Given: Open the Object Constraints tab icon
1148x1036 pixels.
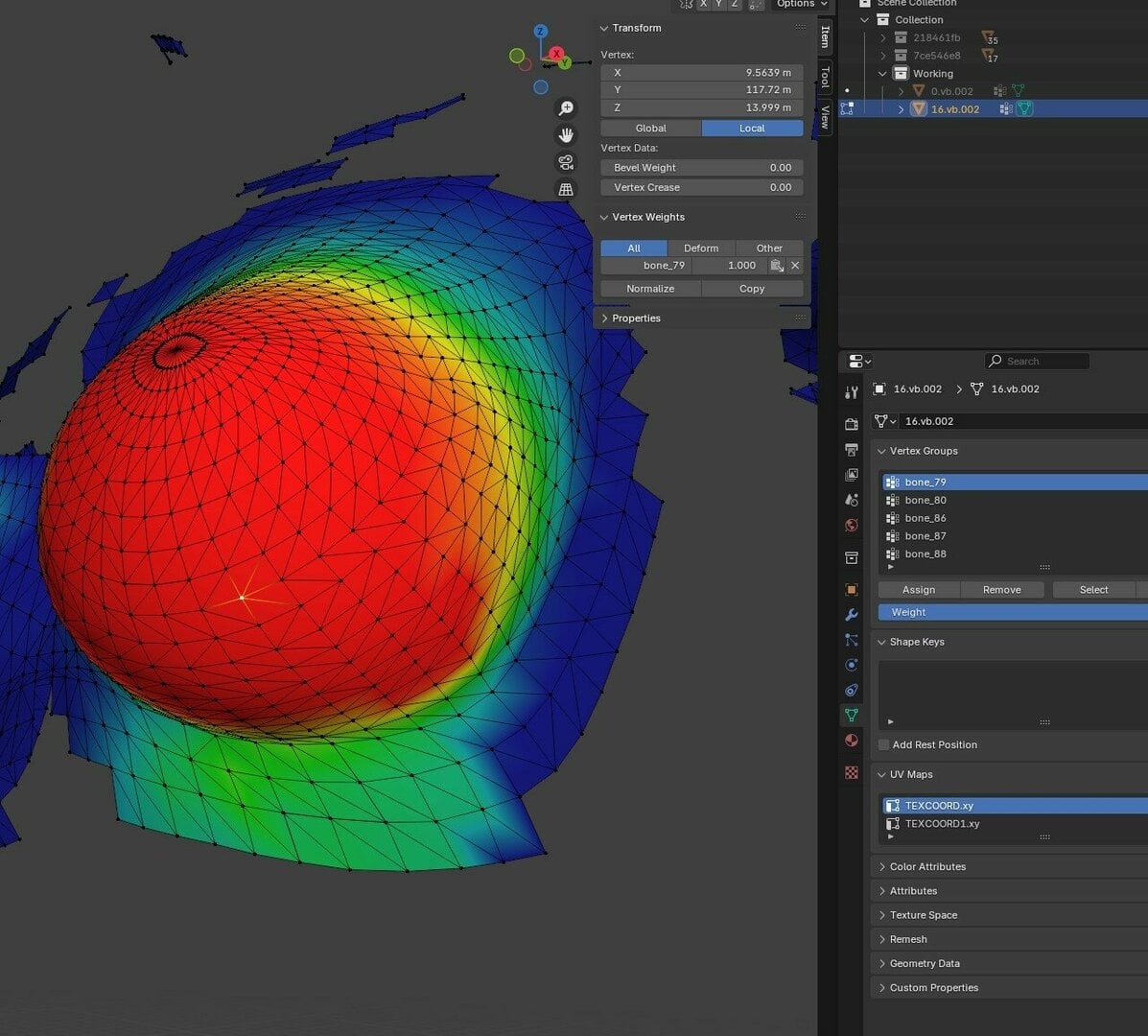Looking at the screenshot, I should 852,690.
